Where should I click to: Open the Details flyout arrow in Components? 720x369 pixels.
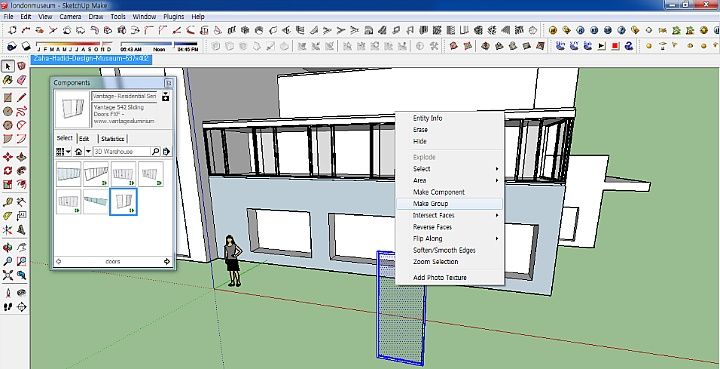pyautogui.click(x=166, y=151)
